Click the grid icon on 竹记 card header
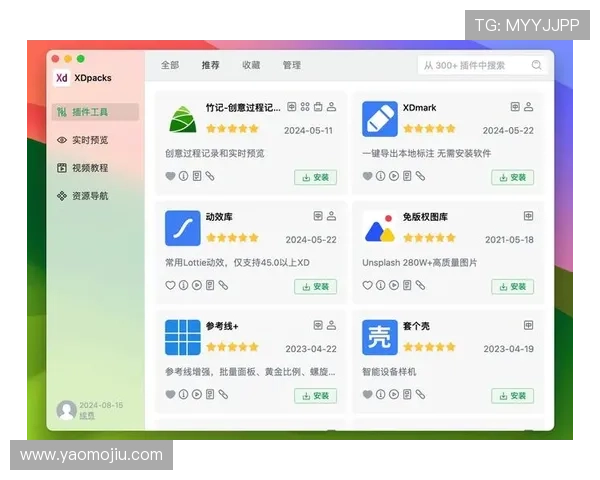Viewport: 600px width, 480px height. point(305,107)
